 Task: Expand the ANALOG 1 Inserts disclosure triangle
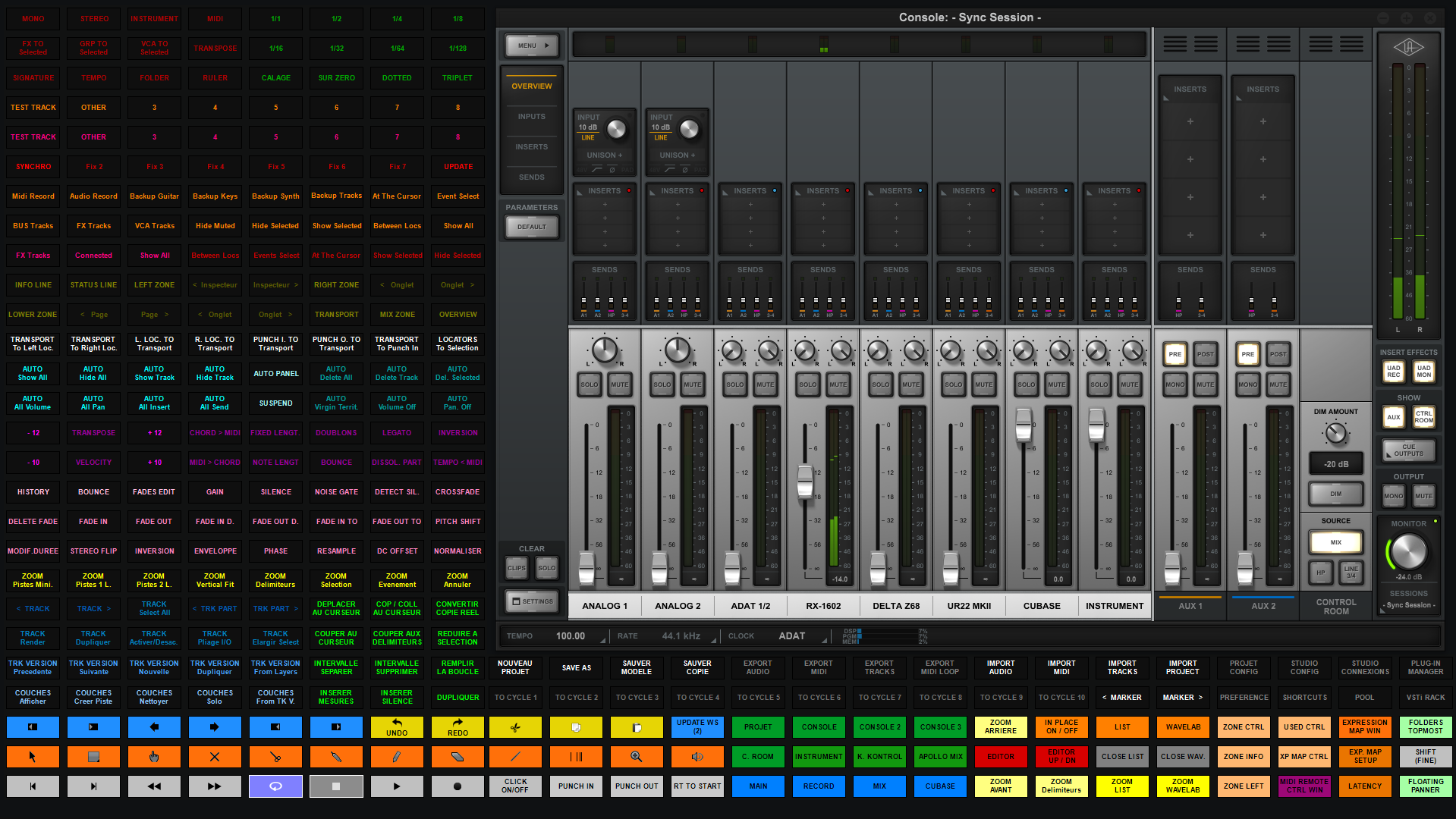tap(580, 193)
